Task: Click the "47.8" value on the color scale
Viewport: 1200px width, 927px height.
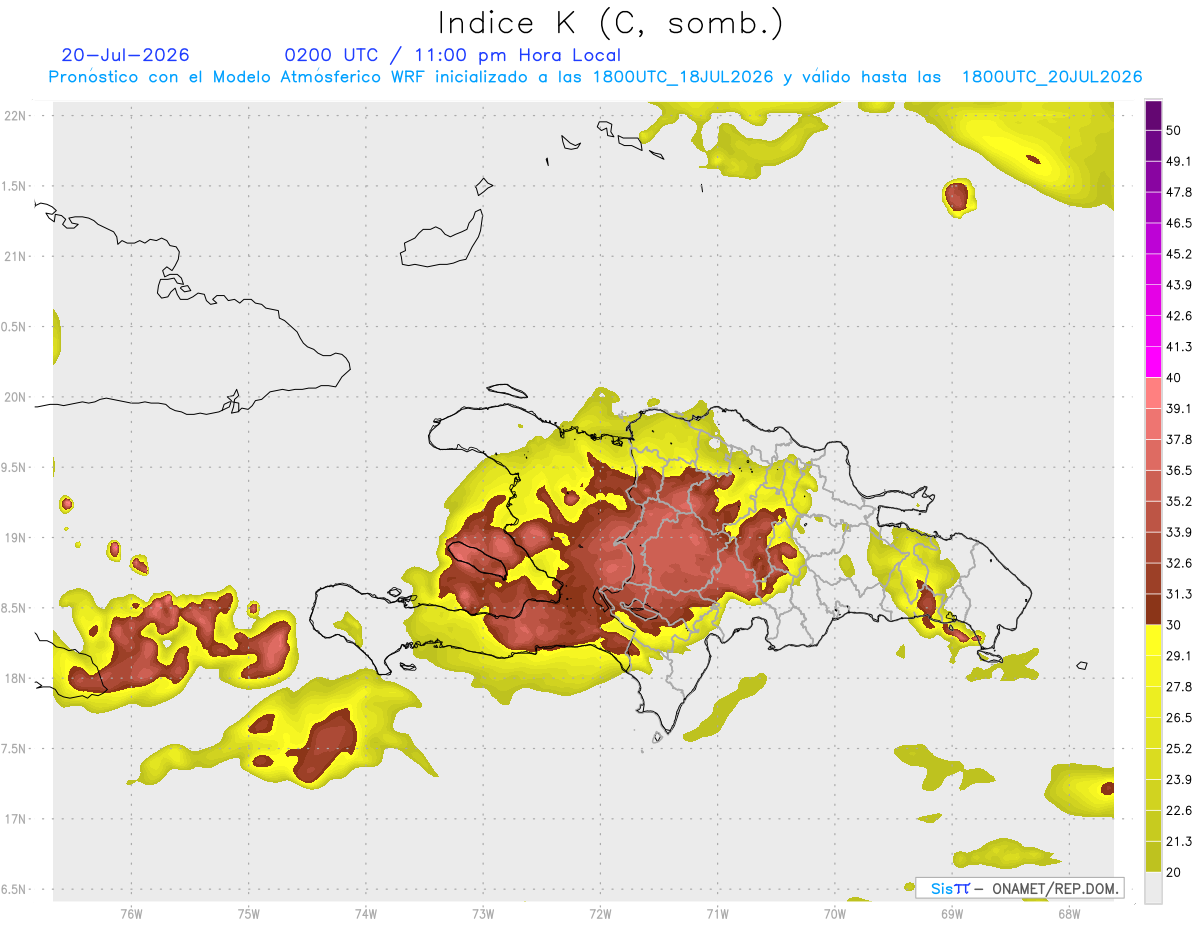Action: pos(1179,192)
